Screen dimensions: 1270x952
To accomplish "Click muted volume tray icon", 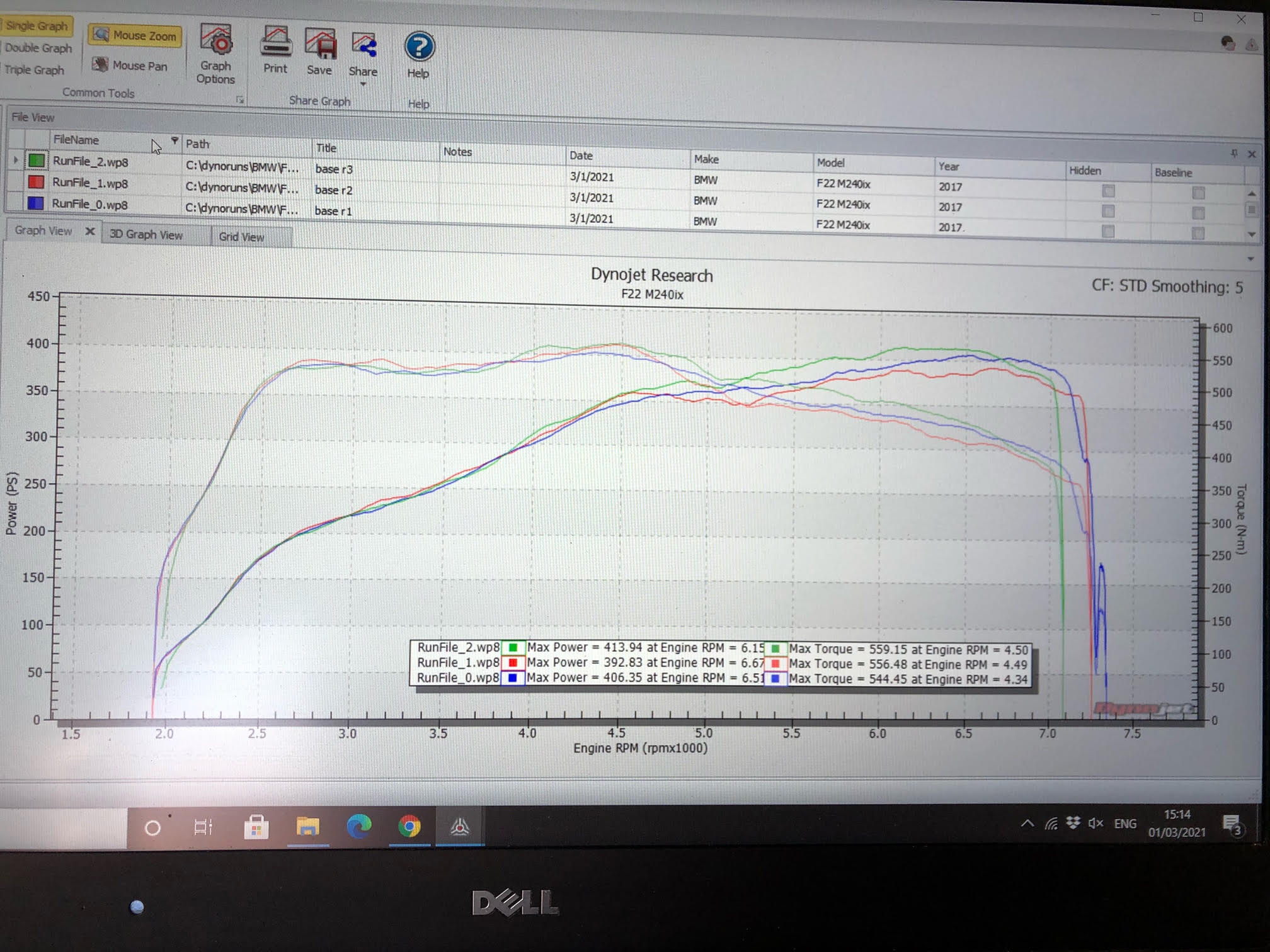I will tap(1096, 823).
